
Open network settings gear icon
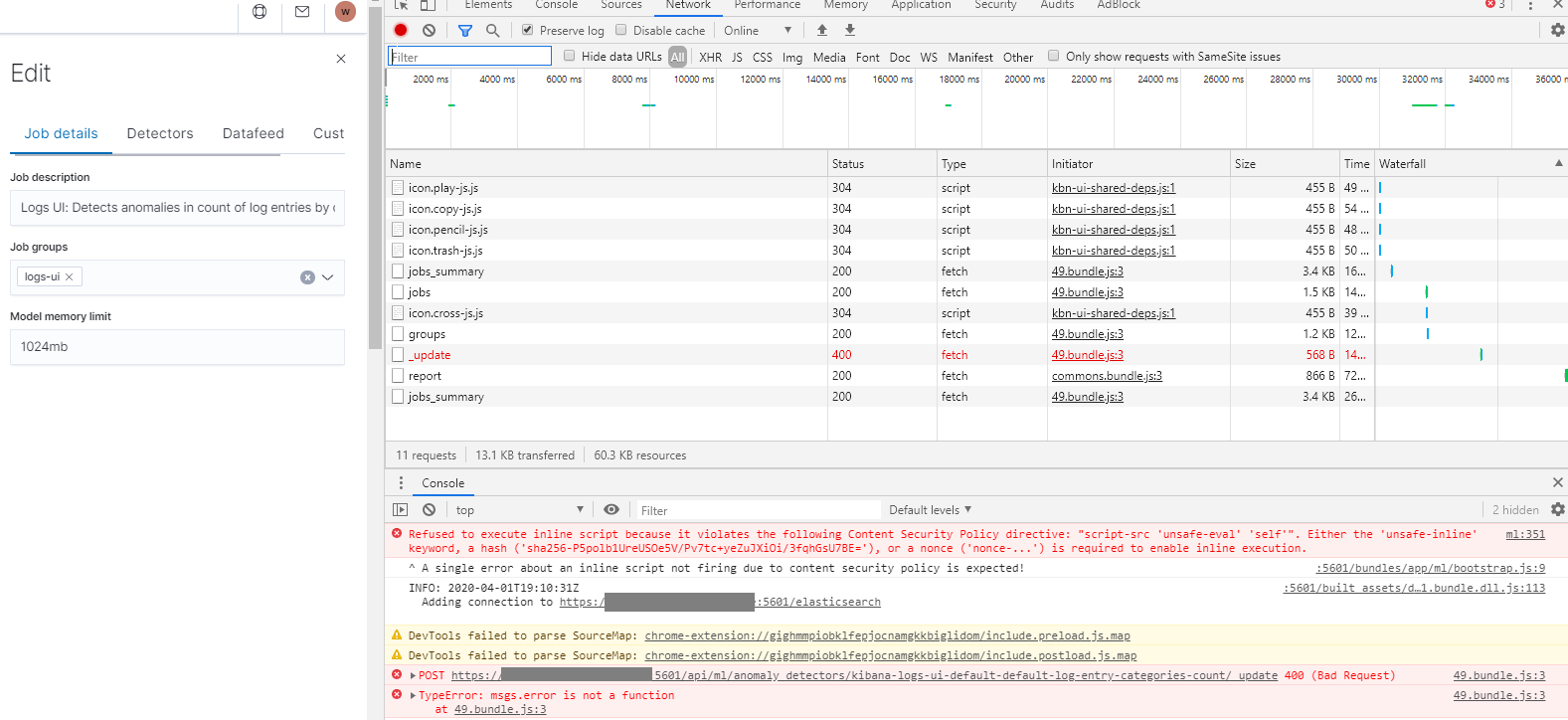pos(1557,31)
